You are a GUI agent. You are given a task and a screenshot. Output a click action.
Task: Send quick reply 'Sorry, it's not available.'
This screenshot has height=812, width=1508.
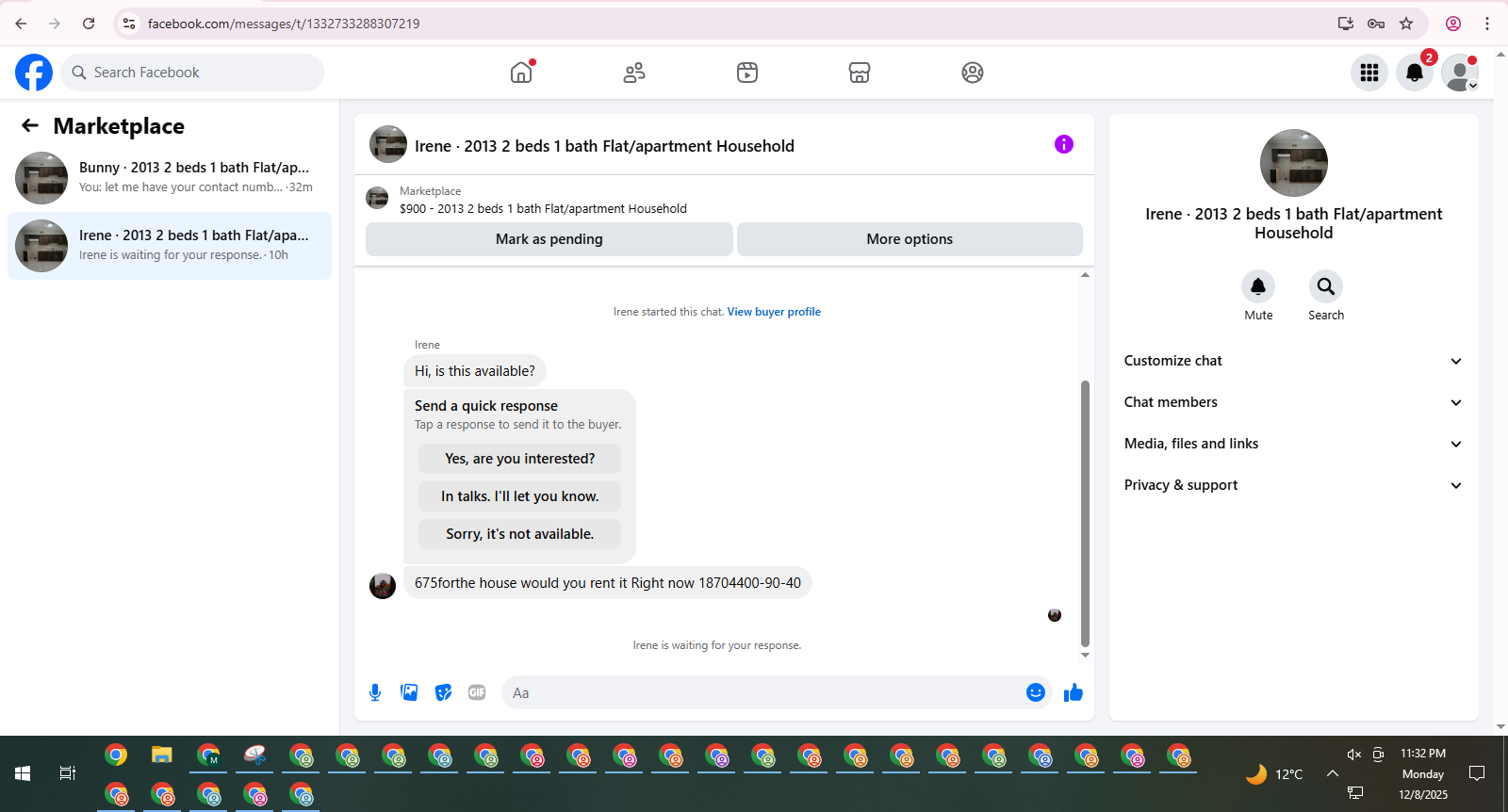point(520,534)
